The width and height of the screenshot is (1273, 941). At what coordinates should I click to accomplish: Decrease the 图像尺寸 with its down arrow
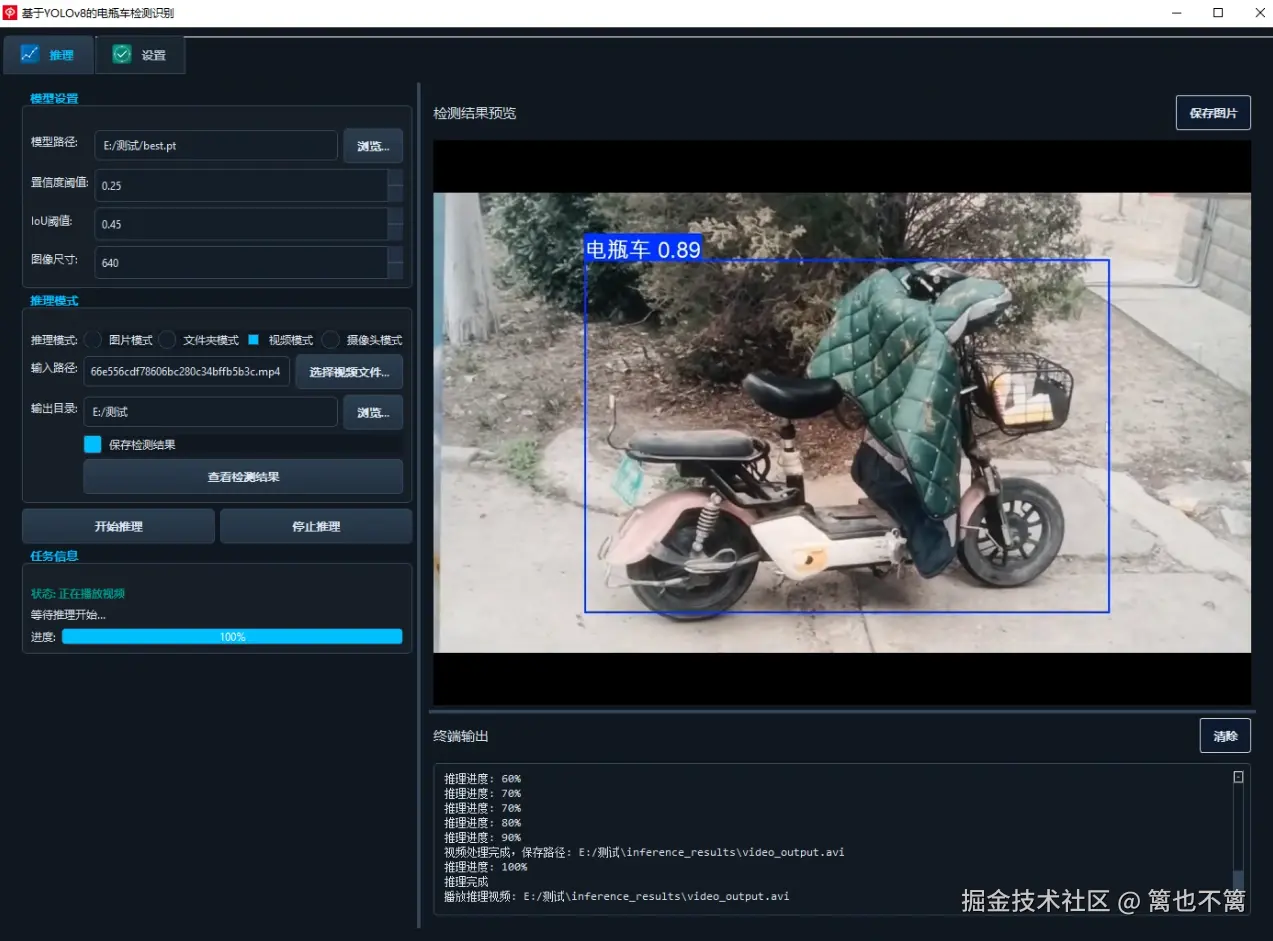396,271
